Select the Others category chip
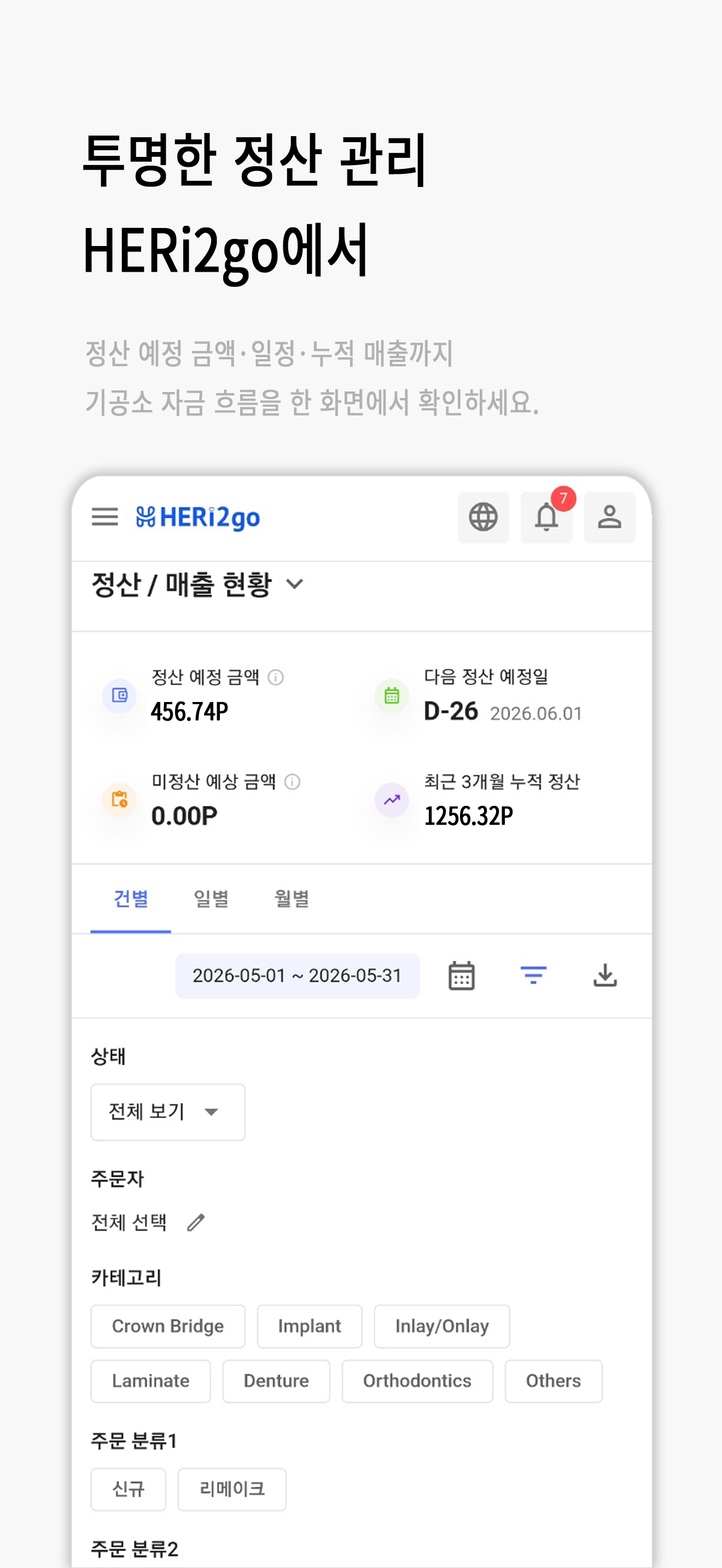The image size is (722, 1568). 554,1380
